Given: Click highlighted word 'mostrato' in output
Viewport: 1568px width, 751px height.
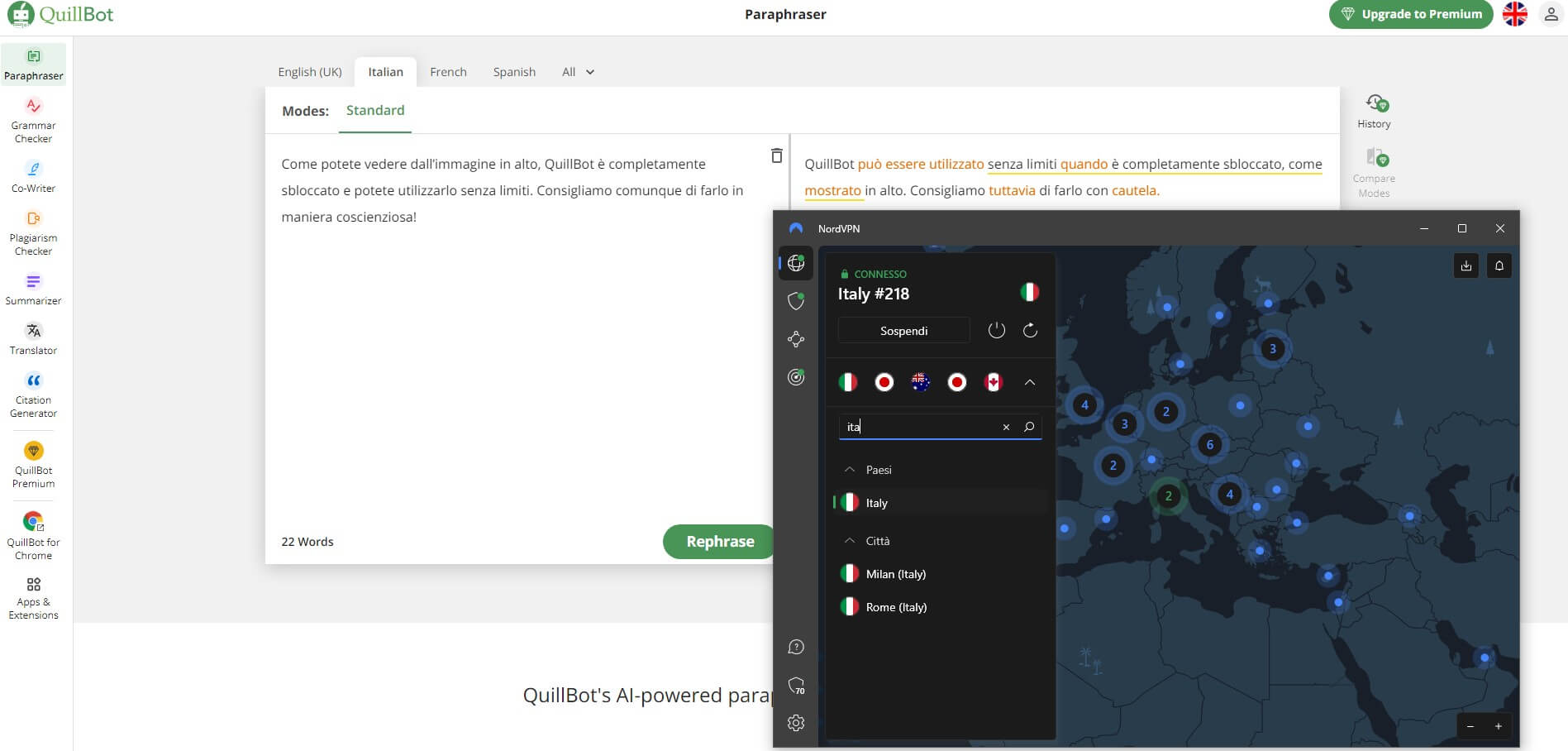Looking at the screenshot, I should tap(832, 190).
